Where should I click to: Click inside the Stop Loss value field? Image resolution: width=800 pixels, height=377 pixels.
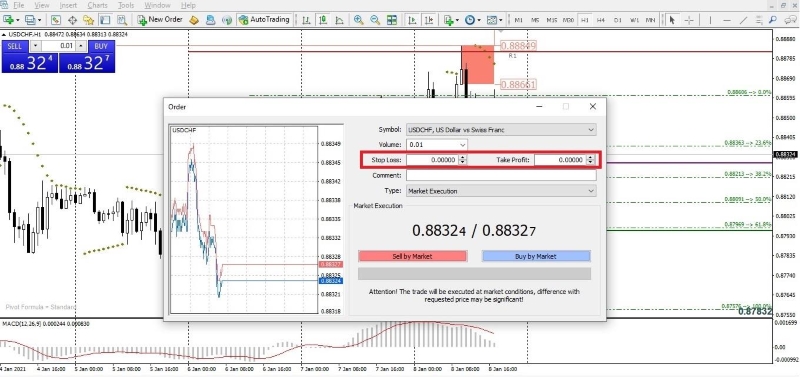tap(432, 160)
